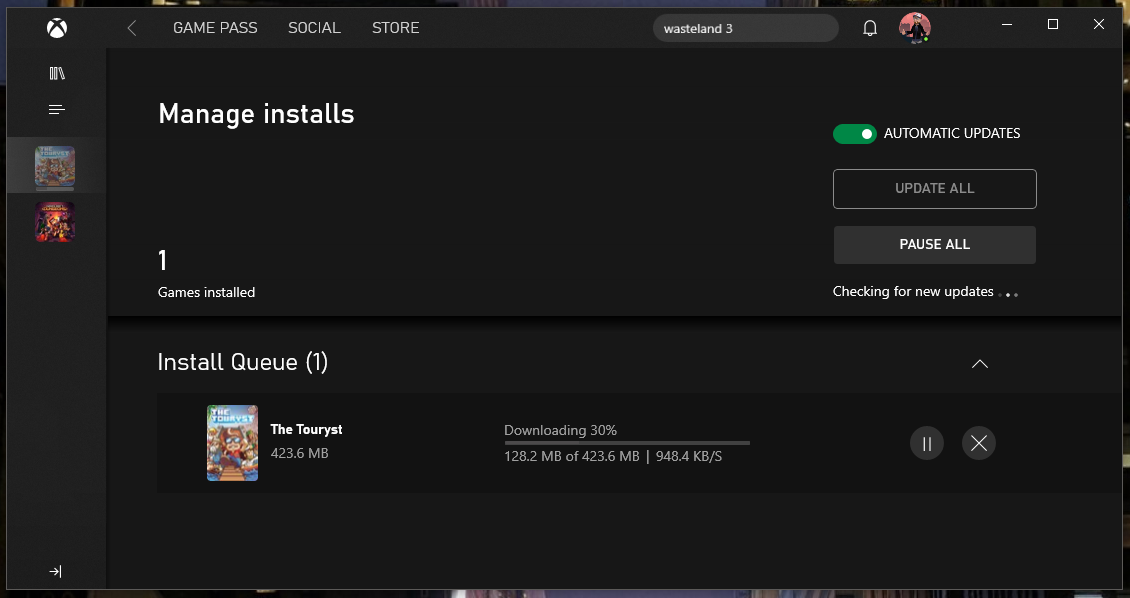Click the 128.2 MB of 423.6 MB text
This screenshot has height=598, width=1130.
tap(571, 456)
